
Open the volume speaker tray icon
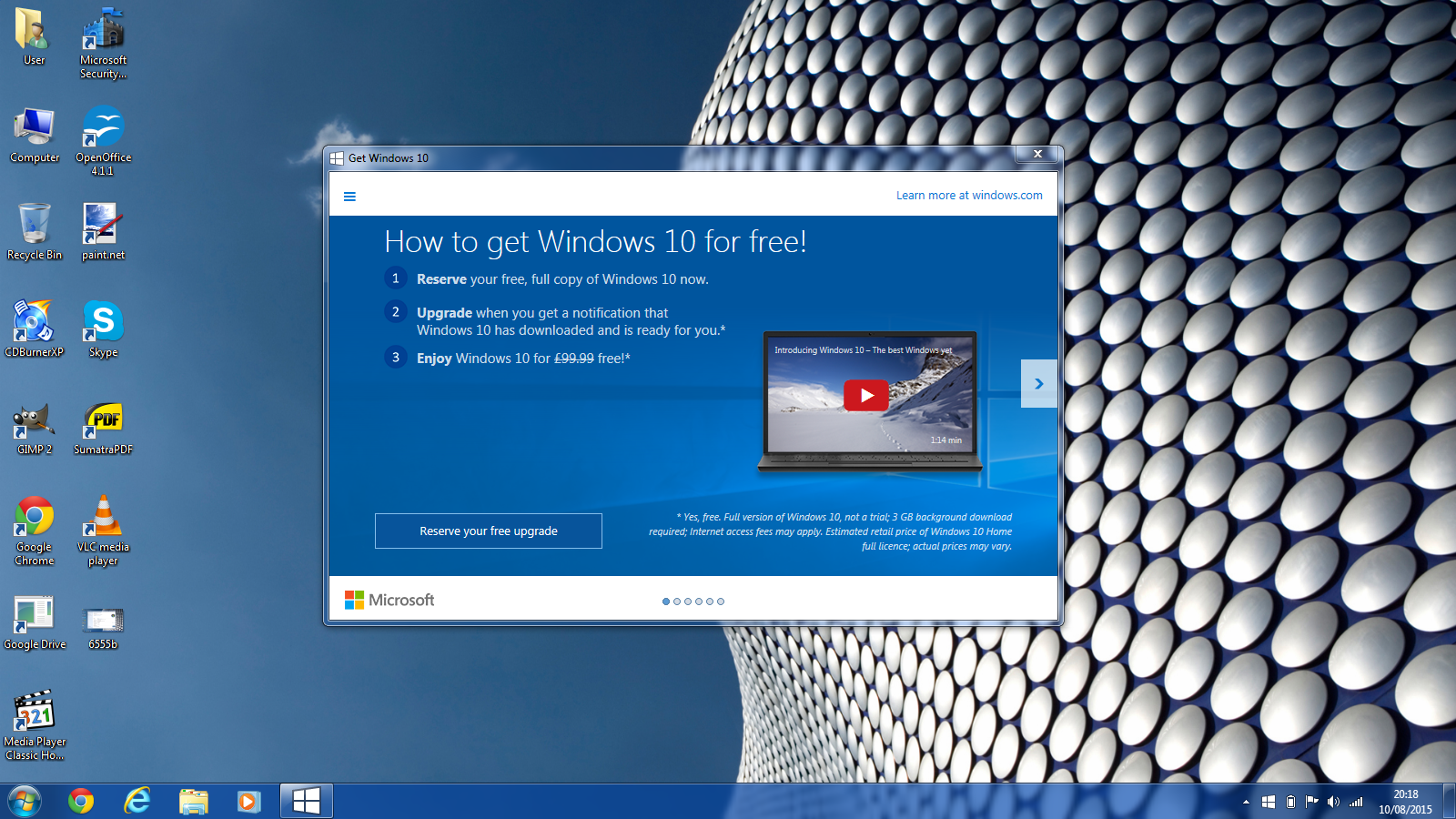pos(1333,803)
